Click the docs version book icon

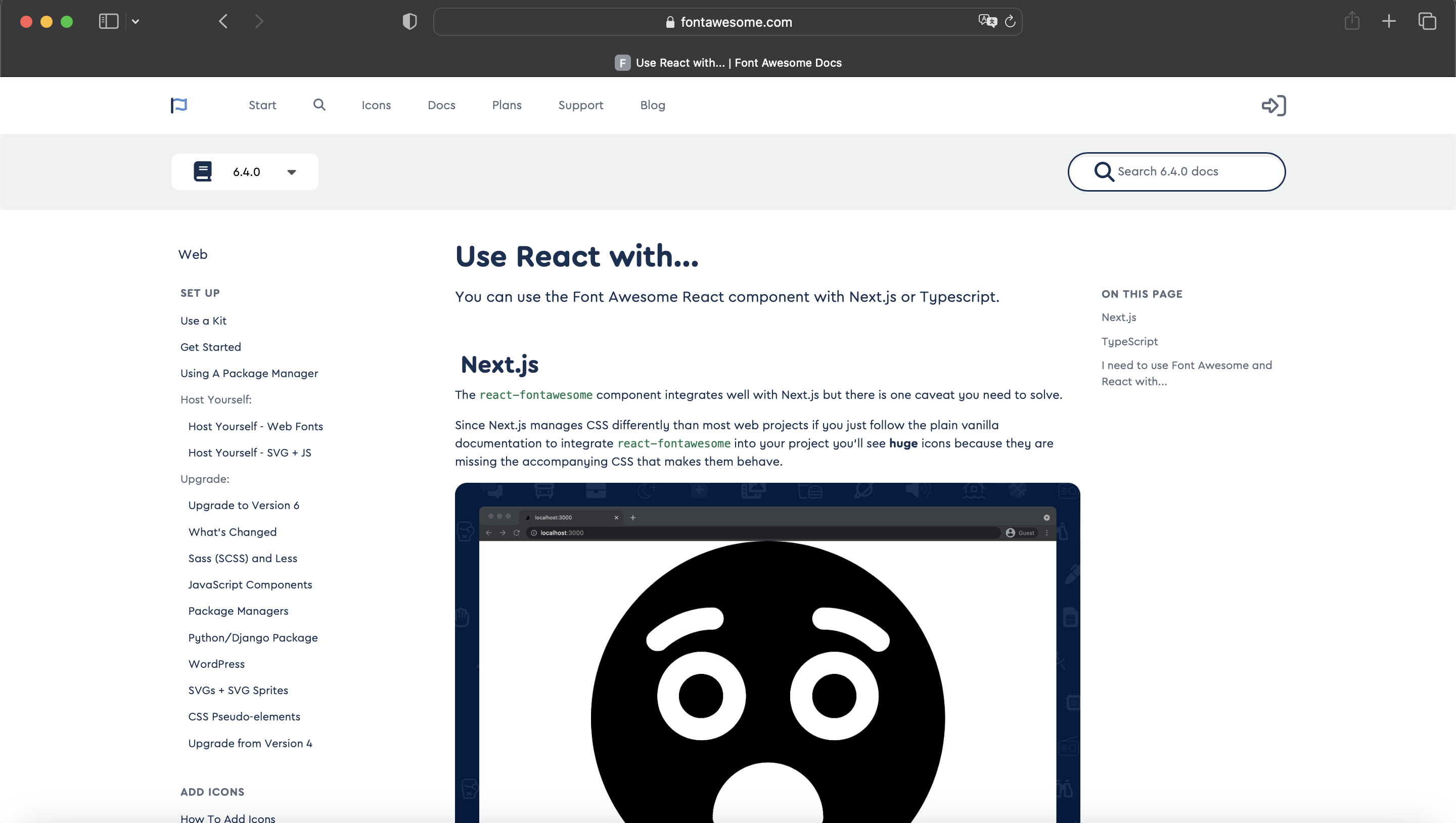[x=202, y=171]
